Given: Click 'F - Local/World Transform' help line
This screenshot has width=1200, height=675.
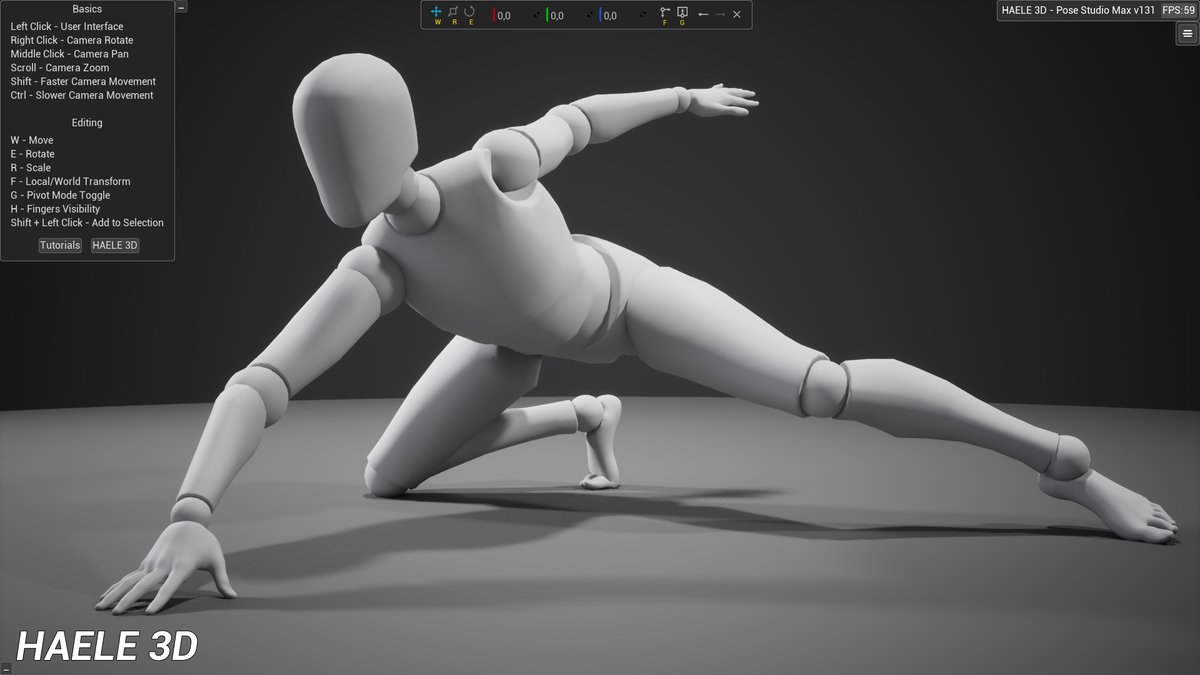Looking at the screenshot, I should click(x=70, y=182).
